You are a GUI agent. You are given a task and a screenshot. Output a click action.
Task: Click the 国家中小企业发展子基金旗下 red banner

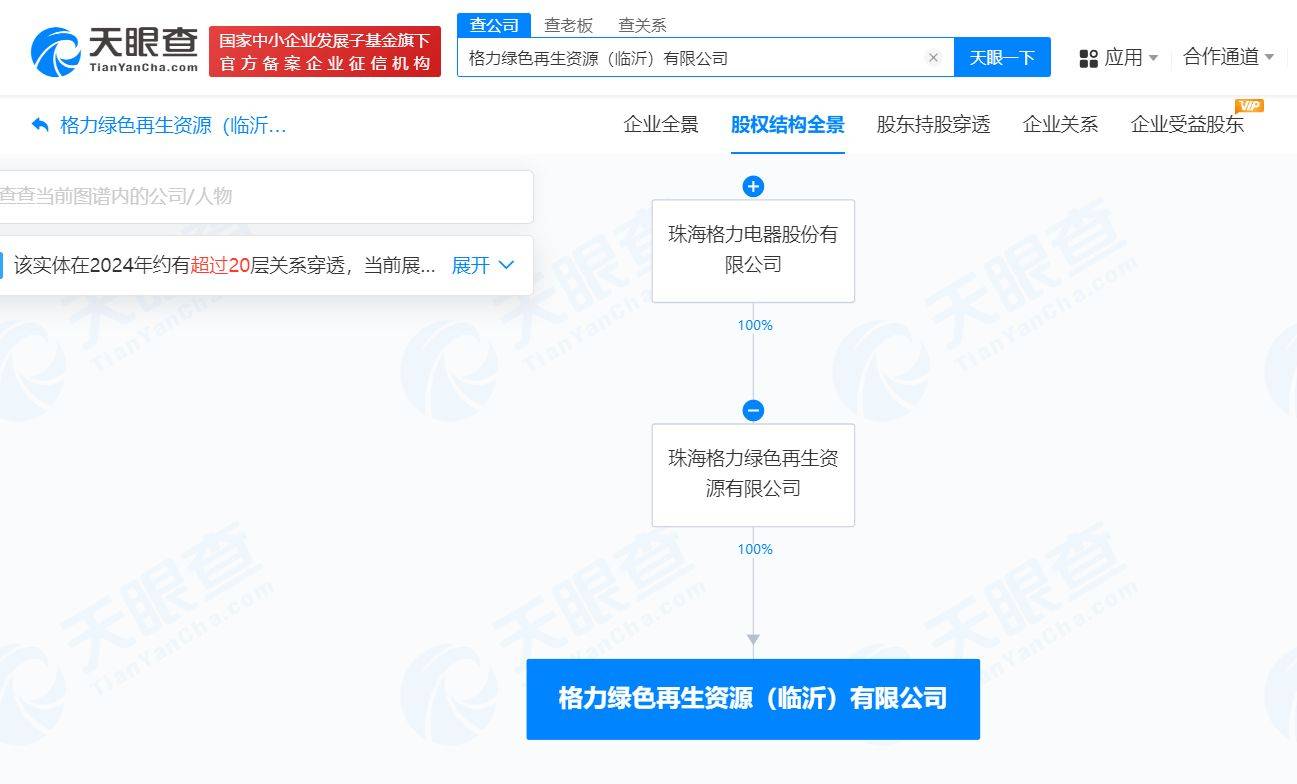[x=325, y=51]
